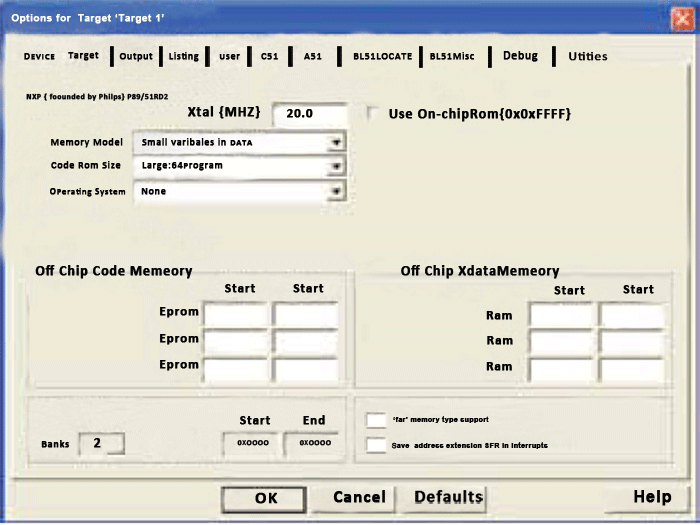Click the Xtal (MHz) input field
Image resolution: width=700 pixels, height=525 pixels.
(310, 114)
